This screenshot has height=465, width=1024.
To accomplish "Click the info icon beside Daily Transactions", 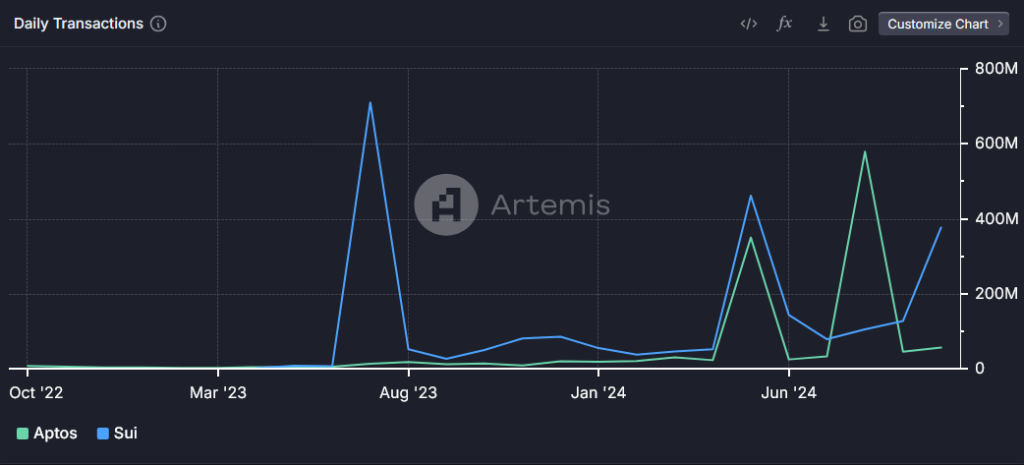I will point(158,24).
